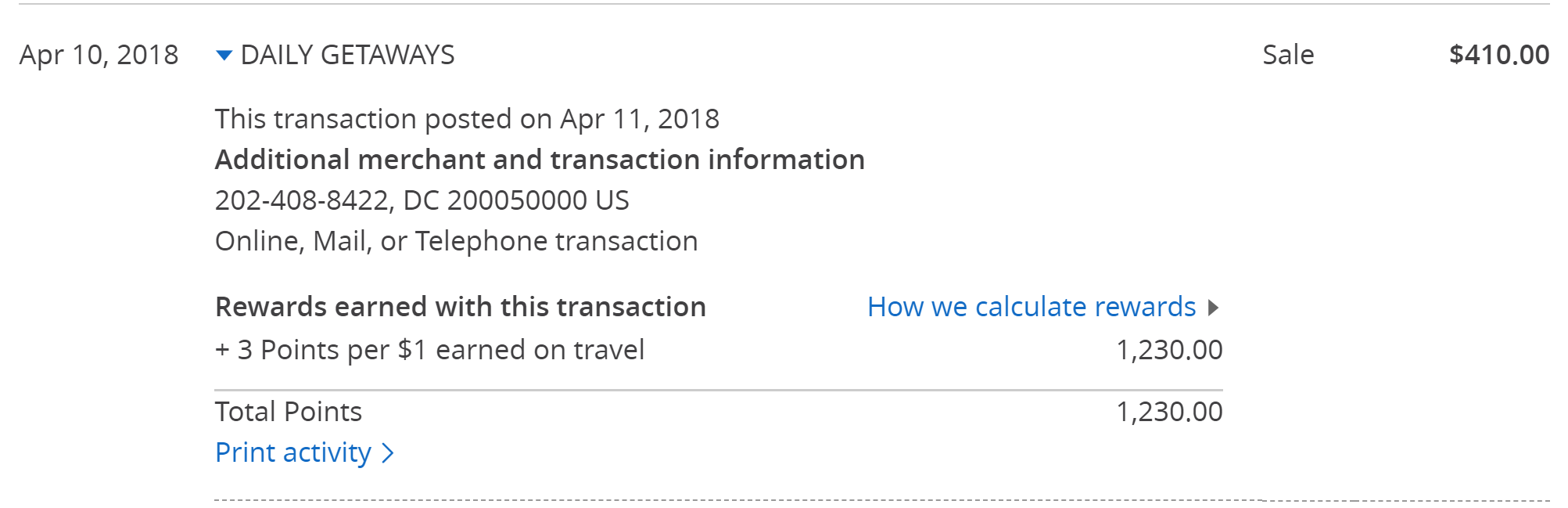Click the arrow icon after How we calculate rewards
The image size is (1568, 508).
(1213, 308)
